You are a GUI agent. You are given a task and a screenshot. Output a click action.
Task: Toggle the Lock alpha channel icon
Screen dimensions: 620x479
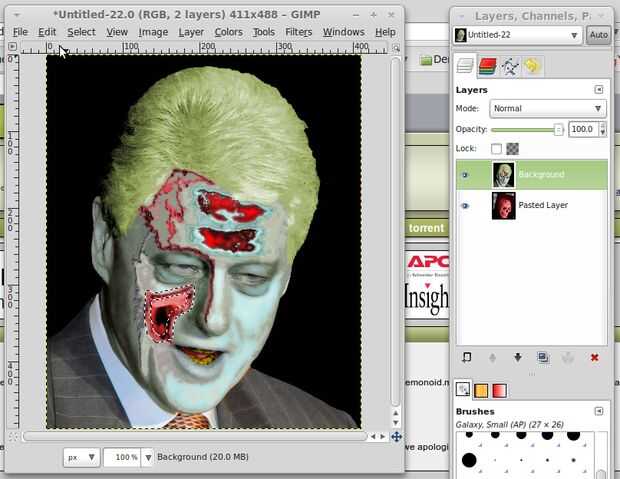point(512,149)
